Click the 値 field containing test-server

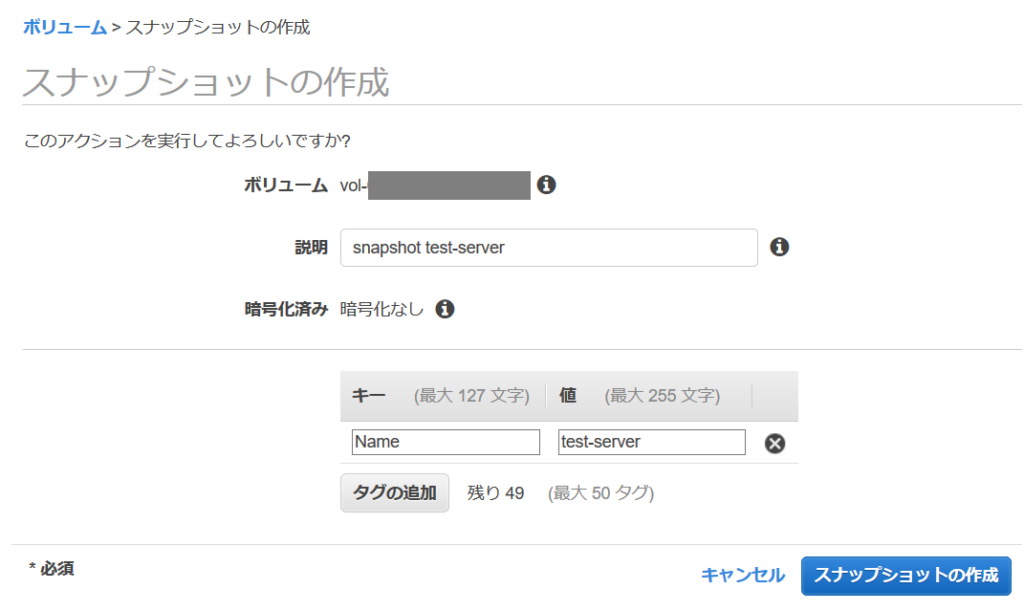(x=652, y=442)
